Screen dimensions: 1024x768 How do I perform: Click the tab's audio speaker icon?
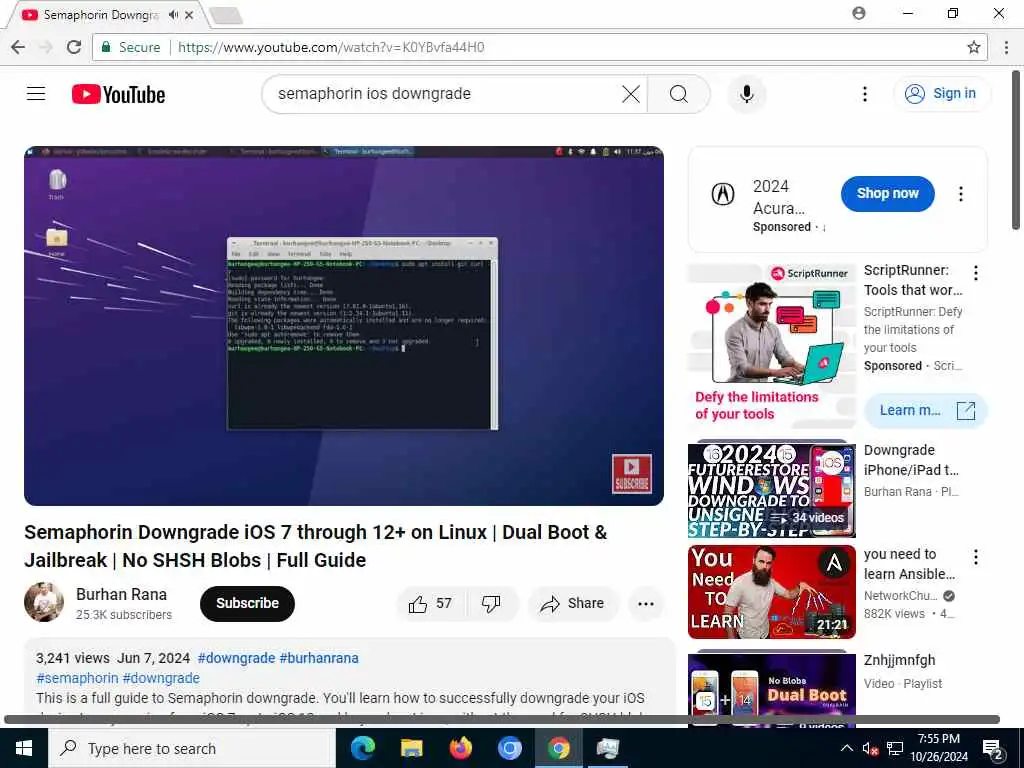pyautogui.click(x=173, y=14)
